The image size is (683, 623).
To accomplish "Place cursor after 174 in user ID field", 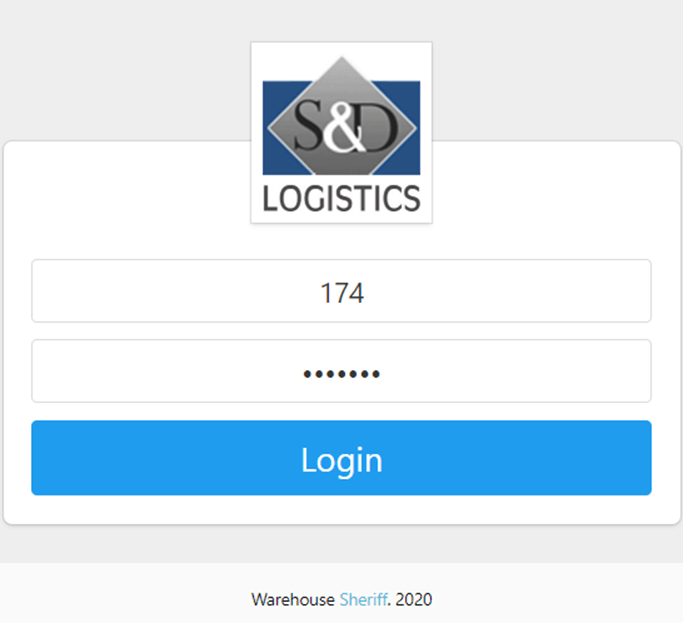I will pos(365,293).
